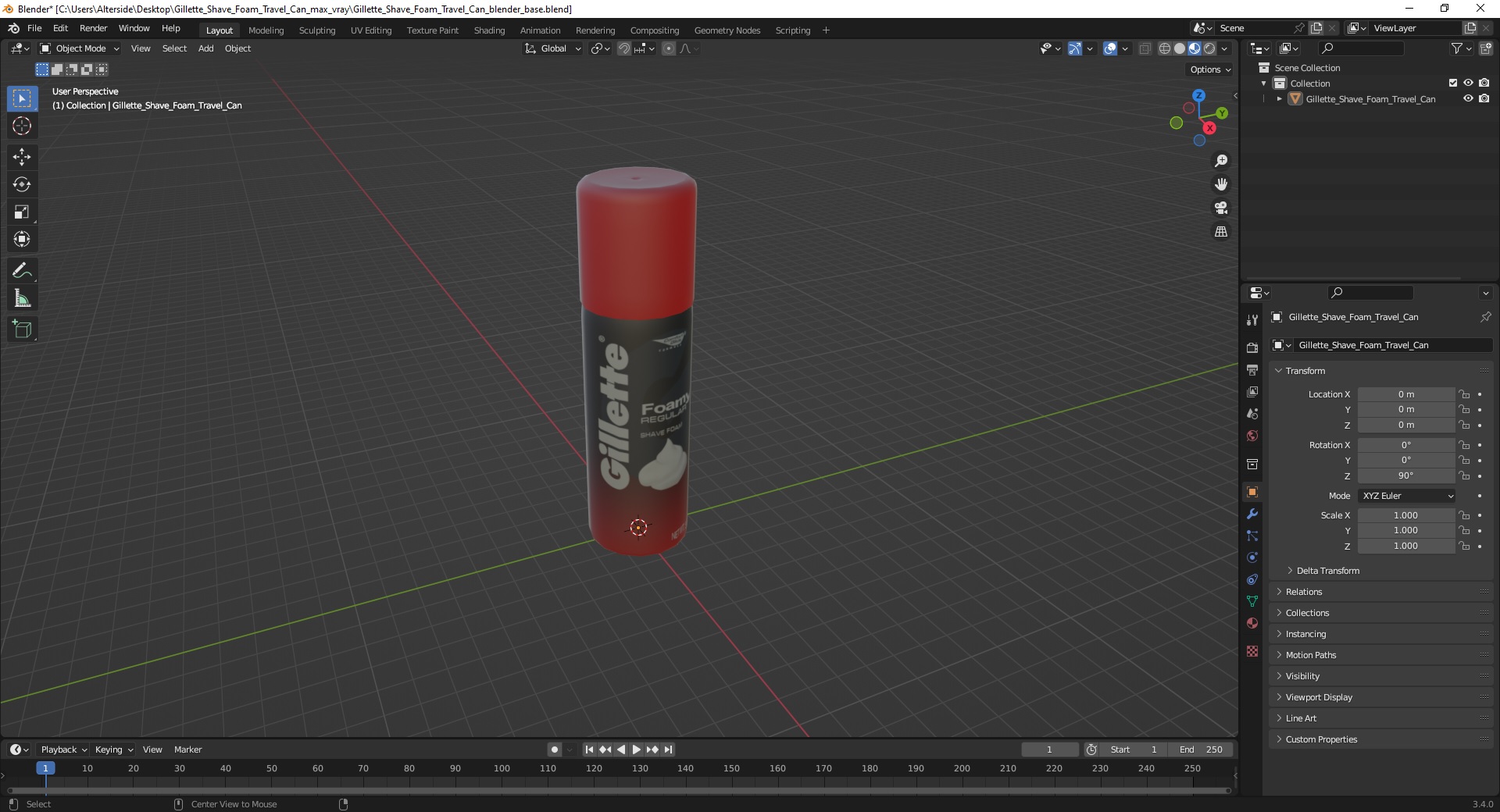1500x812 pixels.
Task: Click the Select Box tool
Action: pyautogui.click(x=22, y=98)
